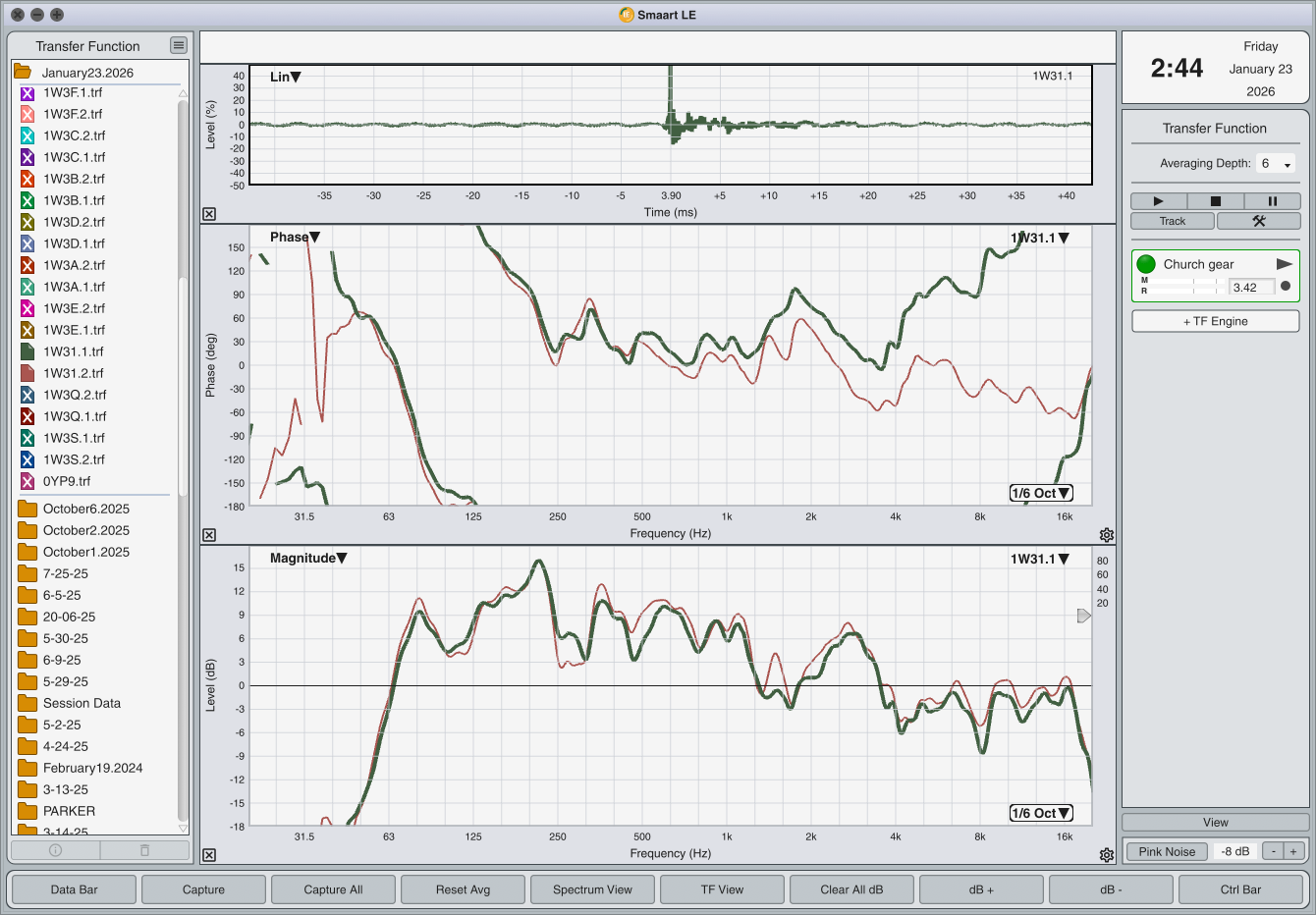This screenshot has width=1316, height=915.
Task: Open Phase graph settings gear
Action: [x=1107, y=535]
